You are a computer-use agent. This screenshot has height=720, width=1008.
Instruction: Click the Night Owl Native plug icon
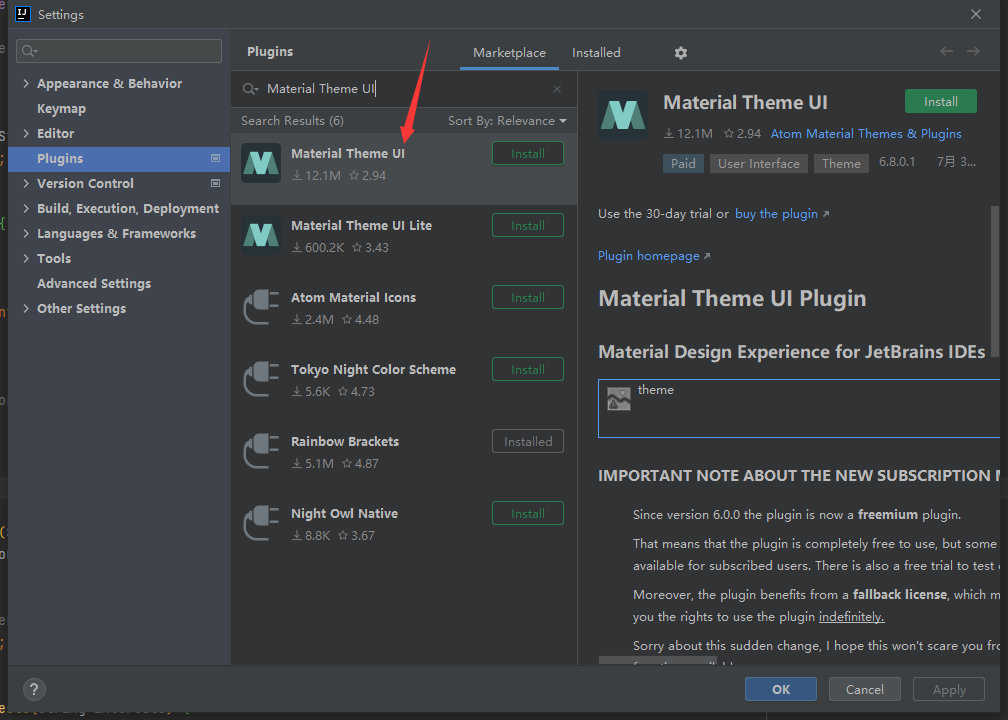point(261,523)
